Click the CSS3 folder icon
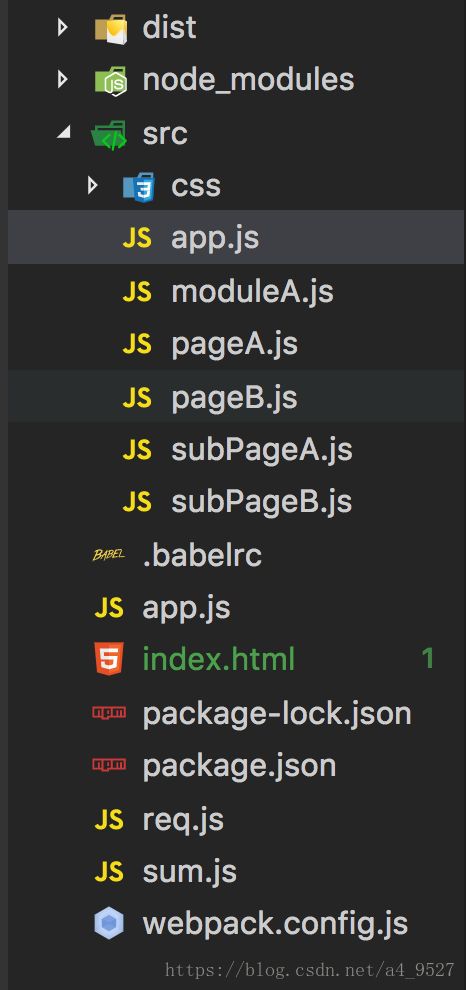 [x=138, y=187]
